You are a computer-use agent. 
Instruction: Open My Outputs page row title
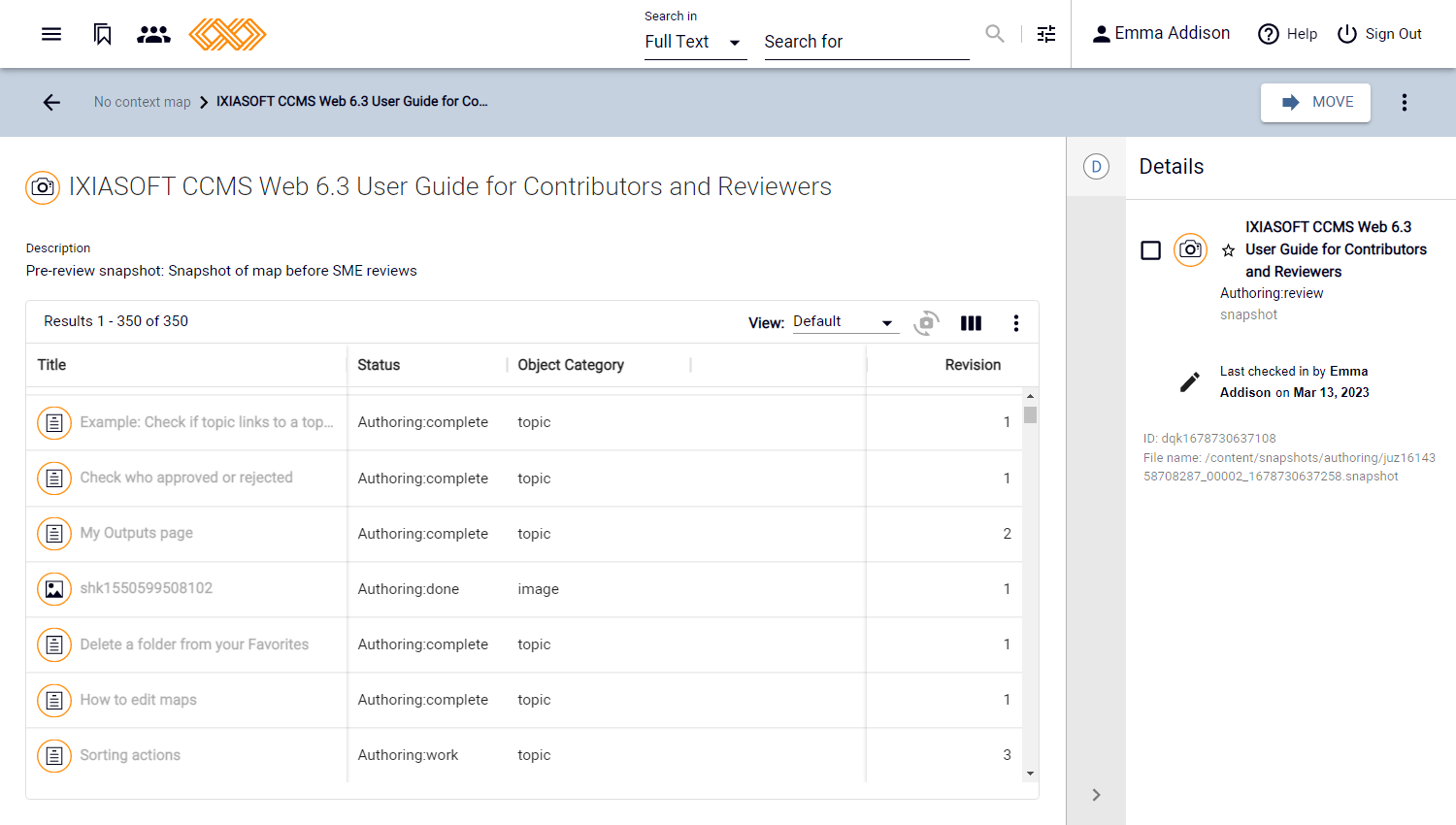(x=137, y=533)
